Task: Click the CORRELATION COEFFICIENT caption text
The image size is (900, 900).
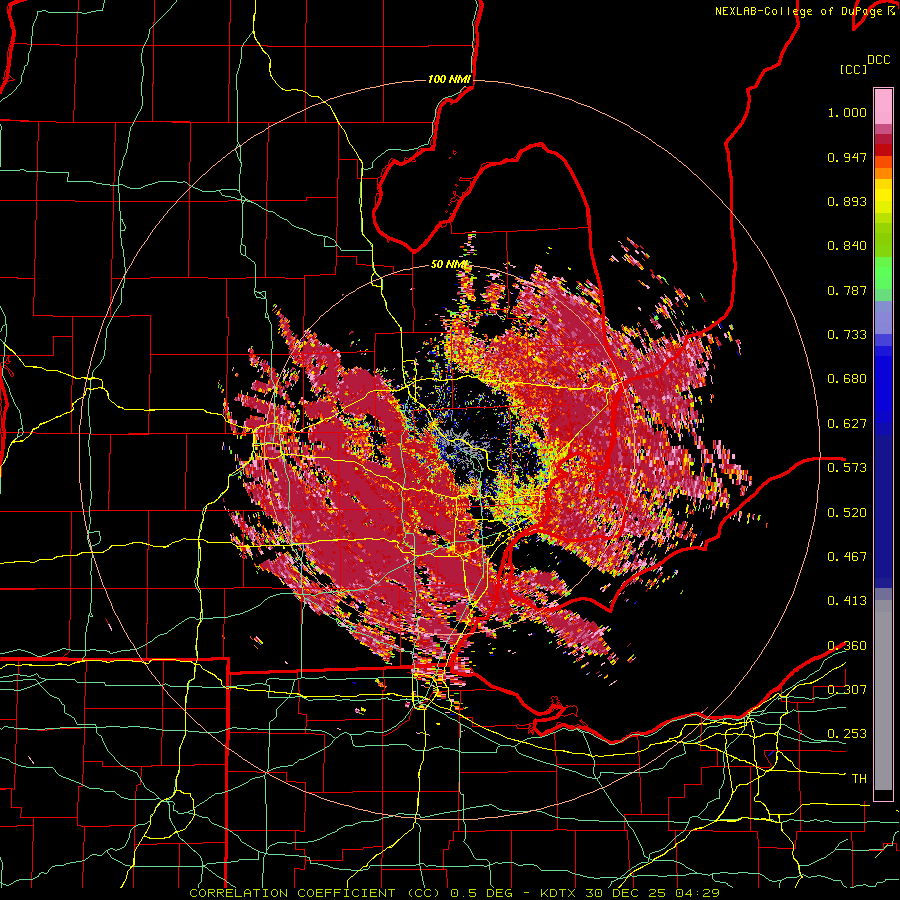Action: (292, 893)
